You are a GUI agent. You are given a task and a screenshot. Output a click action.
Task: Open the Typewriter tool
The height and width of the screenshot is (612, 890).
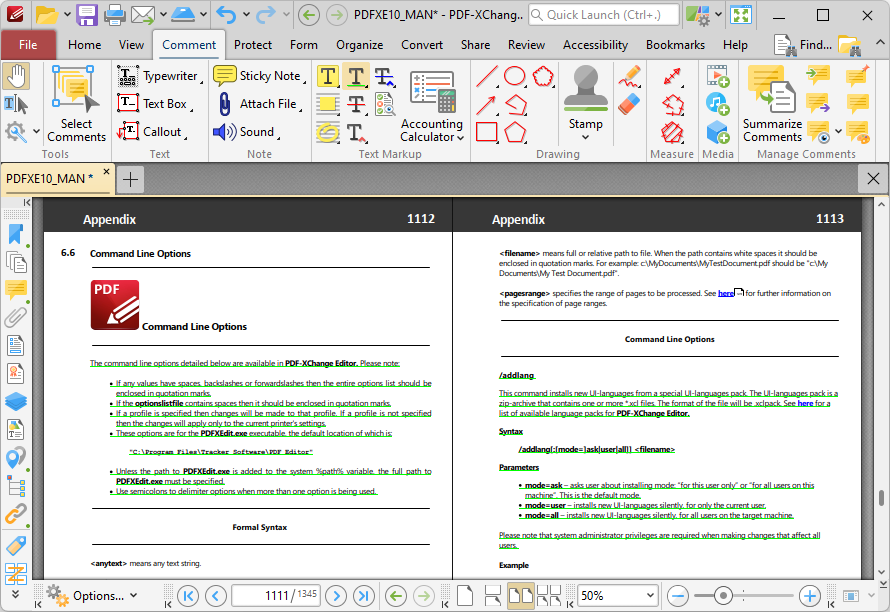click(x=158, y=76)
